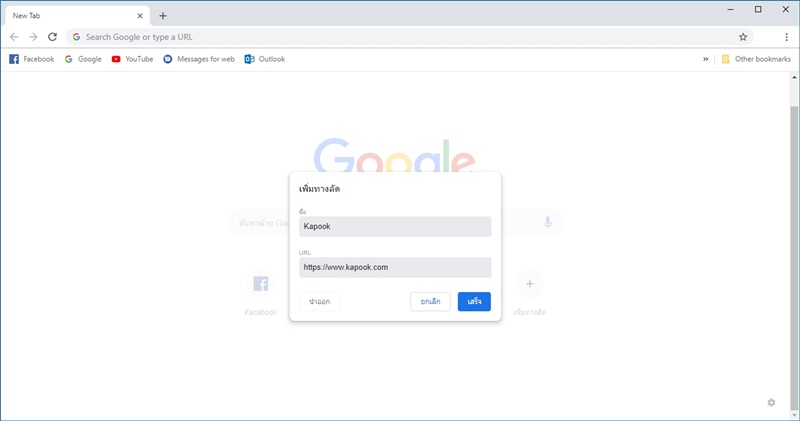The width and height of the screenshot is (800, 421).
Task: Open the customize gear icon
Action: [771, 403]
